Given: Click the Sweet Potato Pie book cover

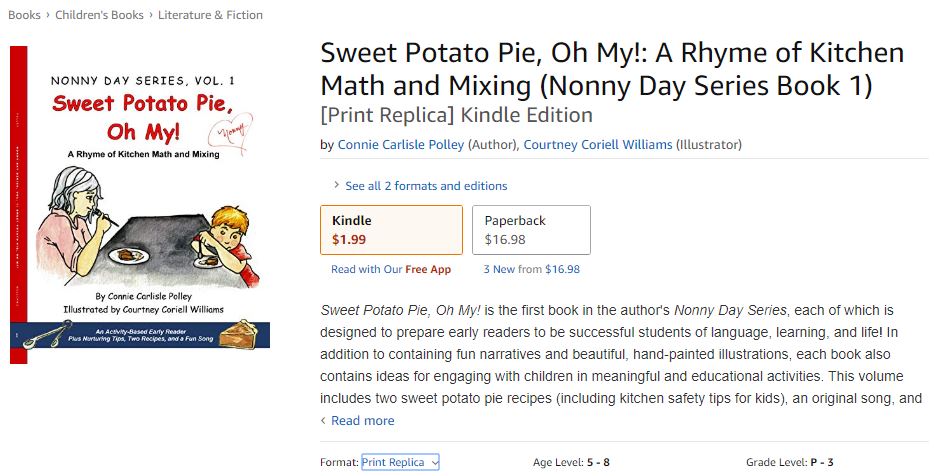Looking at the screenshot, I should 142,204.
